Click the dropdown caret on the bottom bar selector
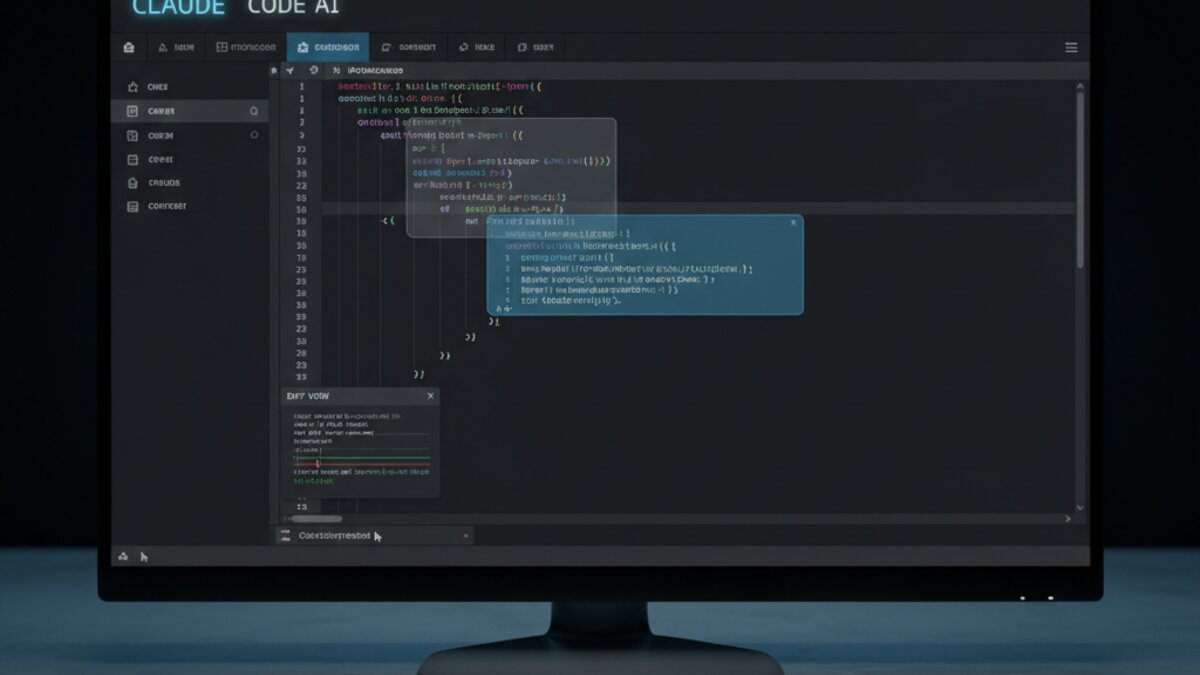This screenshot has width=1200, height=675. coord(465,536)
